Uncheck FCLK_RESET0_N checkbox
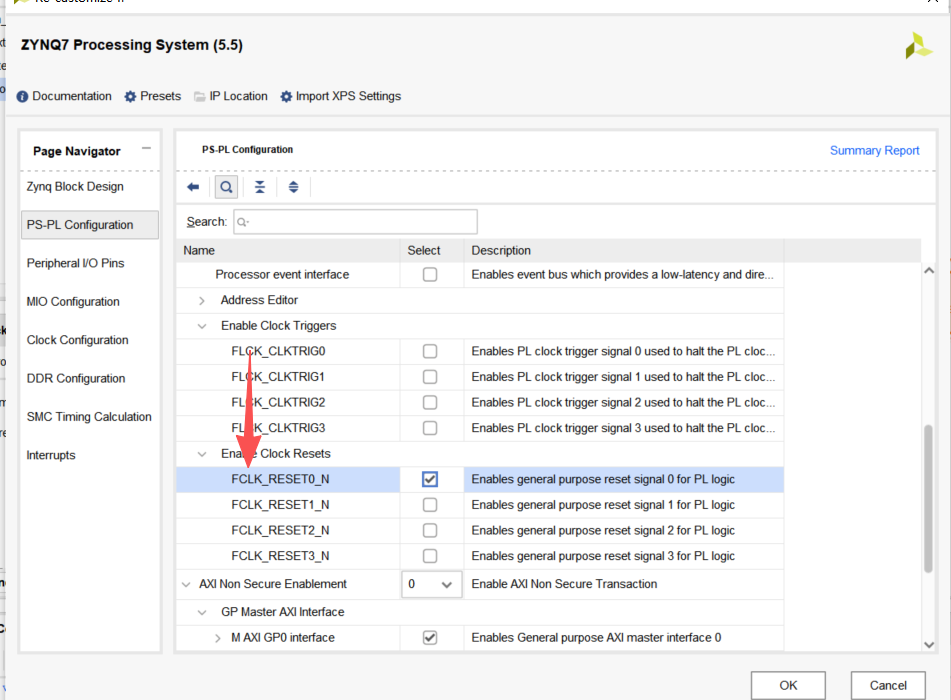The image size is (951, 700). [430, 479]
